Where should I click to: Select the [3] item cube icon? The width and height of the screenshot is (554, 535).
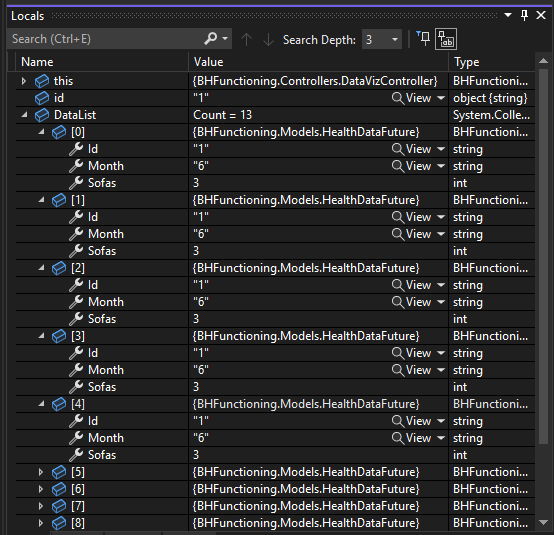(59, 336)
